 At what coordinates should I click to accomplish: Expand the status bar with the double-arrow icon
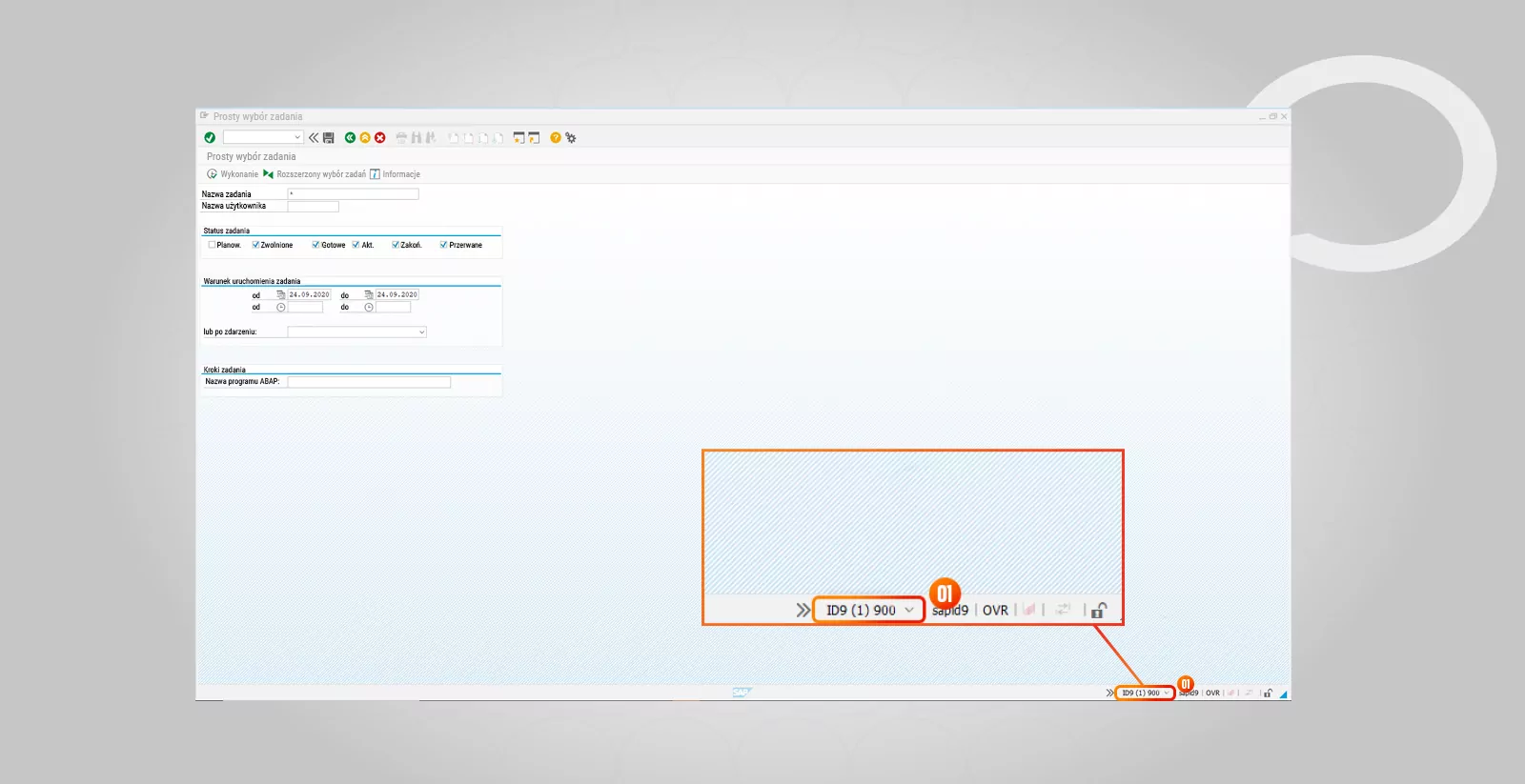(x=1109, y=694)
